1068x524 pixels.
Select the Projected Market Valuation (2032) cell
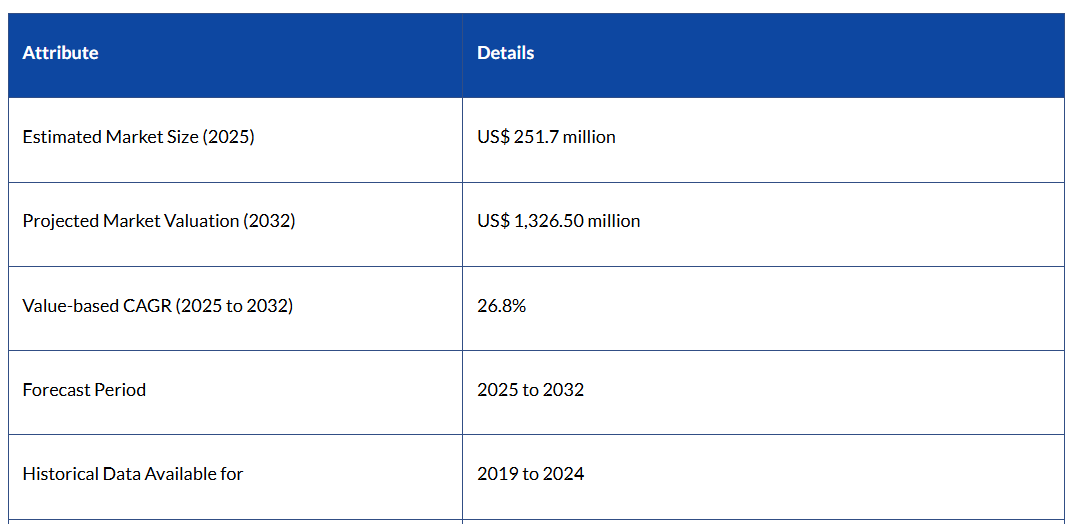tap(158, 221)
